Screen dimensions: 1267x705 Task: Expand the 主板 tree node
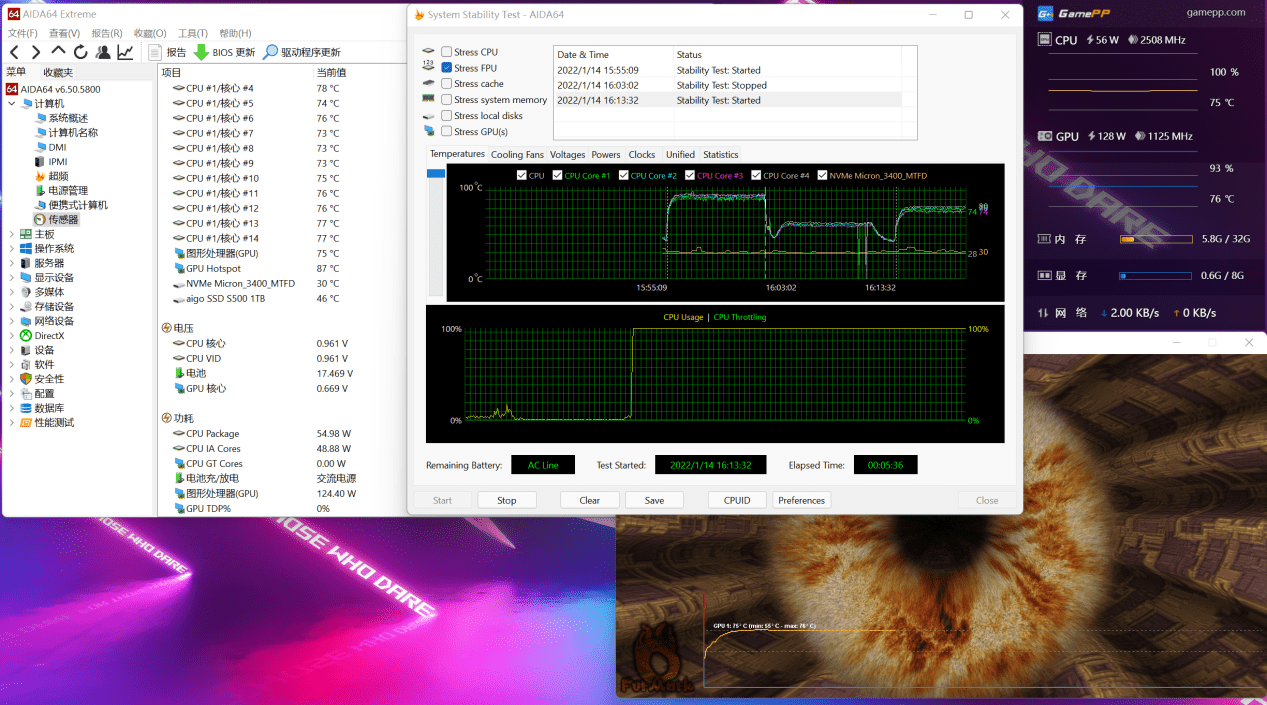pyautogui.click(x=12, y=234)
